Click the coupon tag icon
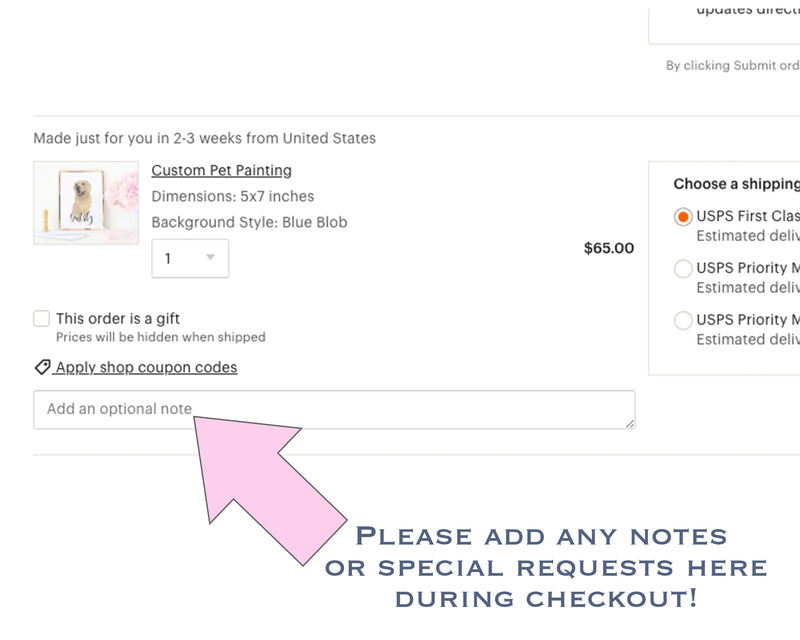This screenshot has height=640, width=800. [x=42, y=367]
